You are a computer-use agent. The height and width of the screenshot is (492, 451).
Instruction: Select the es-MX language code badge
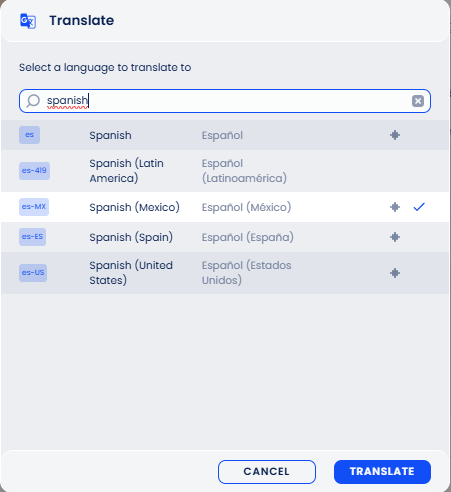pyautogui.click(x=34, y=207)
